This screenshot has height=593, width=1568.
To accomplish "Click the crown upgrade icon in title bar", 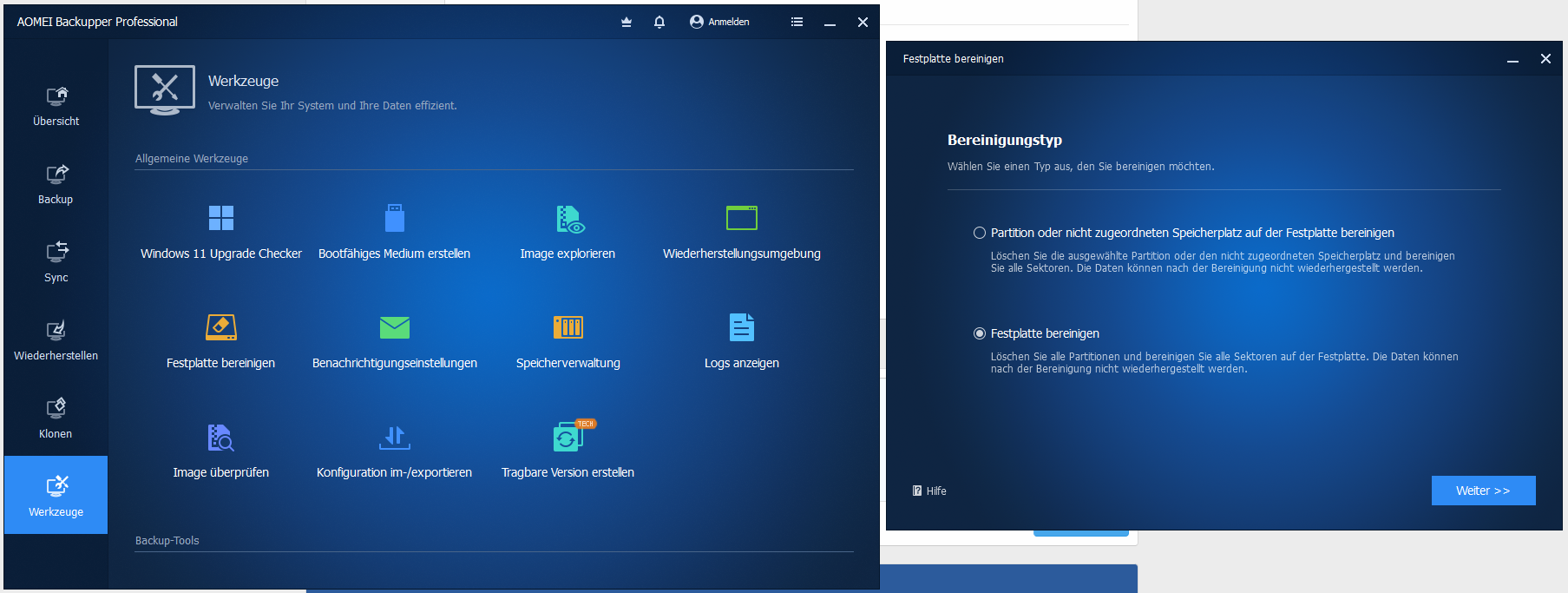I will click(627, 22).
